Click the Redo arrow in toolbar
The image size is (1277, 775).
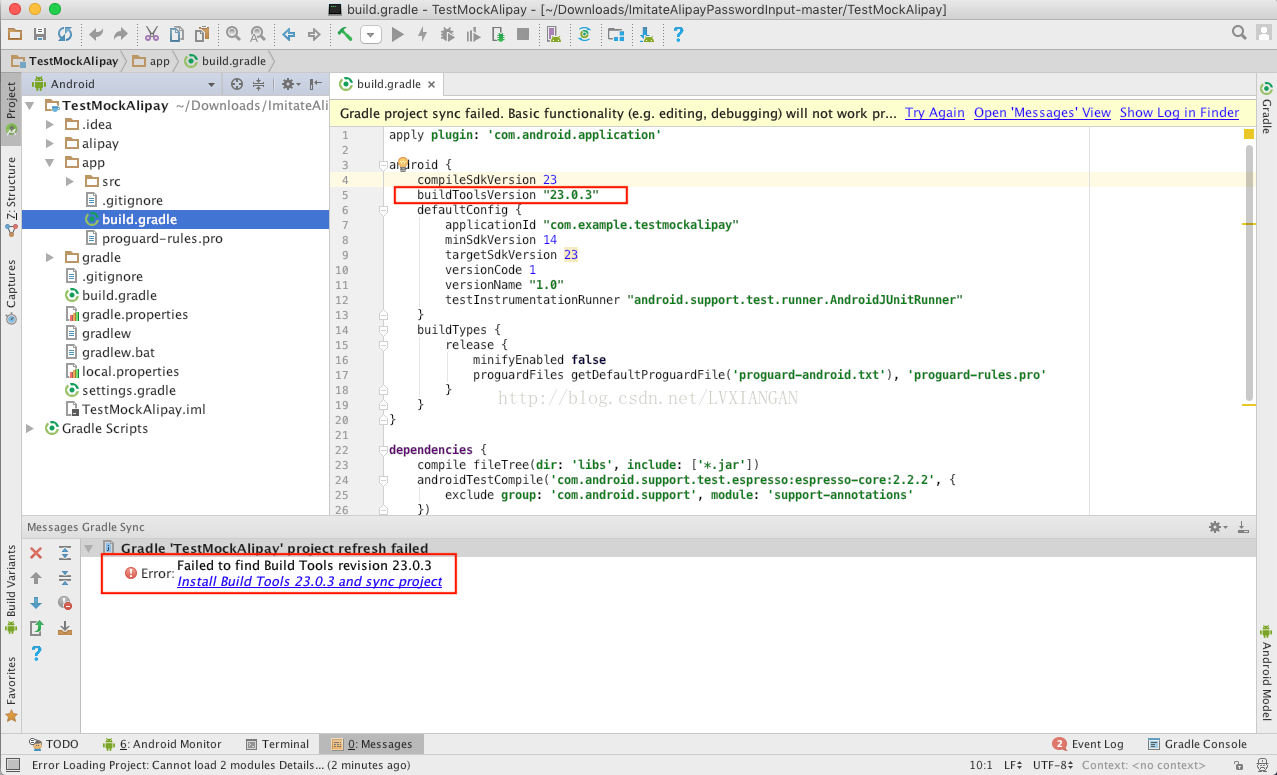[x=122, y=34]
